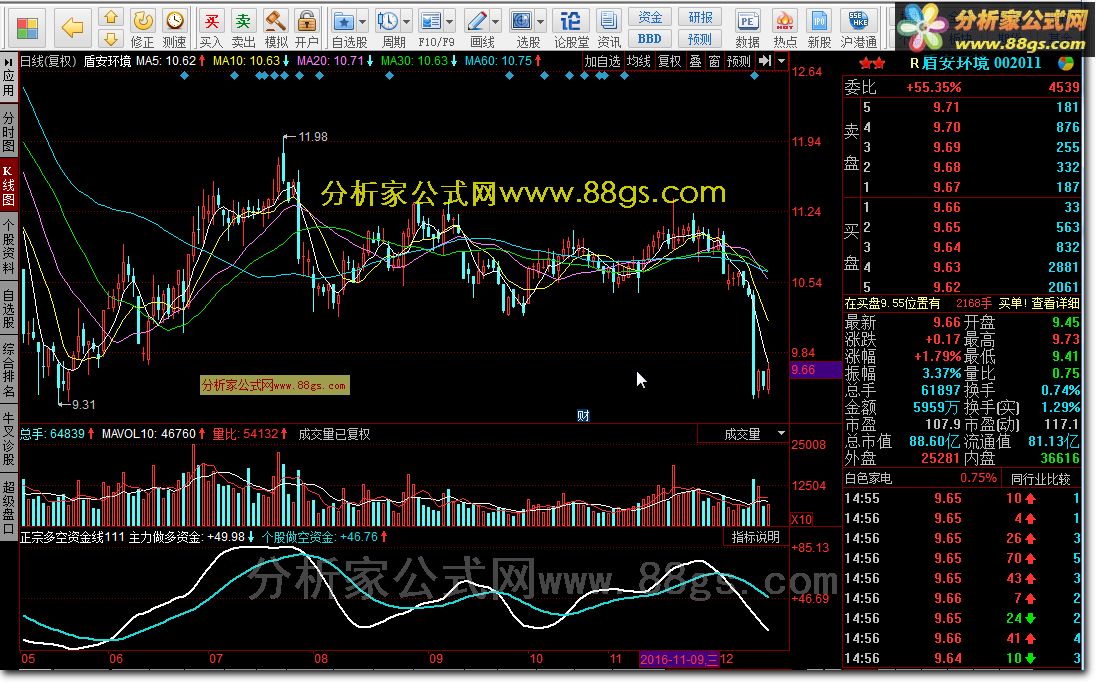The width and height of the screenshot is (1097, 683).
Task: Open the 自选股 sidebar tab
Action: (8, 308)
